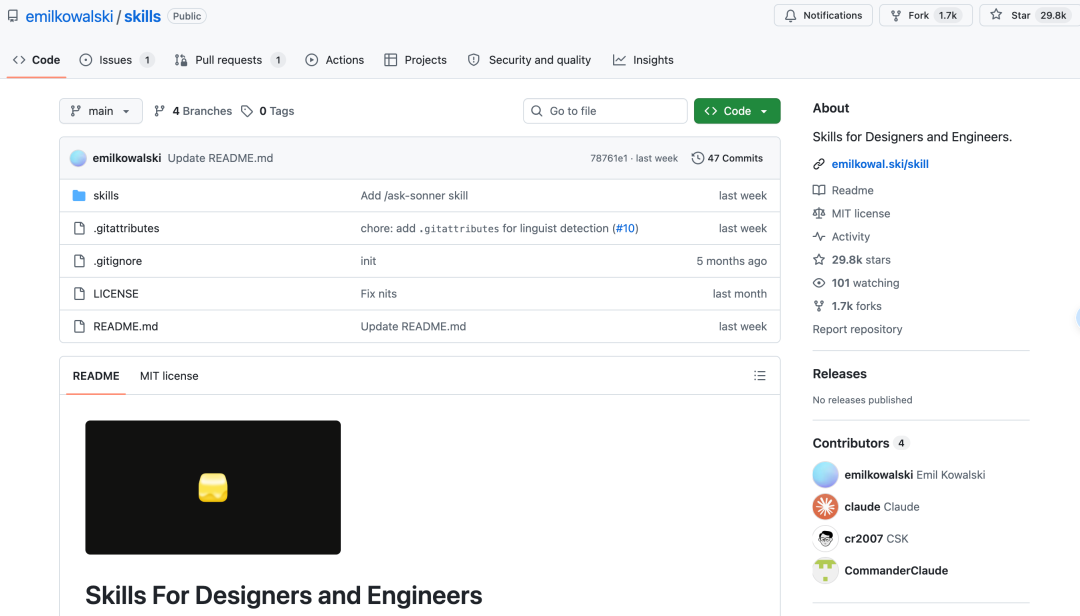Open the Activity link
1080x616 pixels.
click(850, 236)
